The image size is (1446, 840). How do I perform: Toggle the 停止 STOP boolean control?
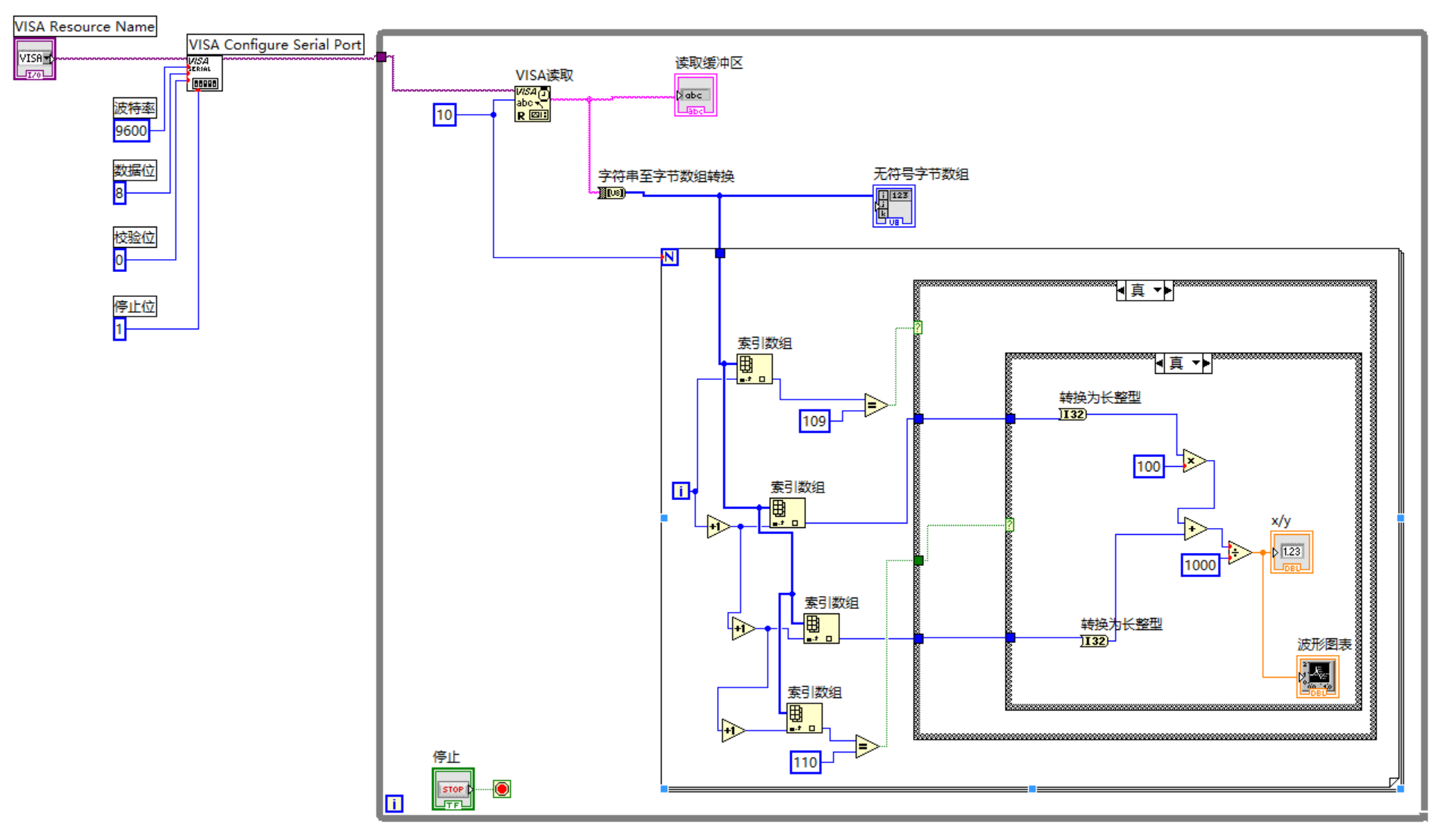(453, 789)
